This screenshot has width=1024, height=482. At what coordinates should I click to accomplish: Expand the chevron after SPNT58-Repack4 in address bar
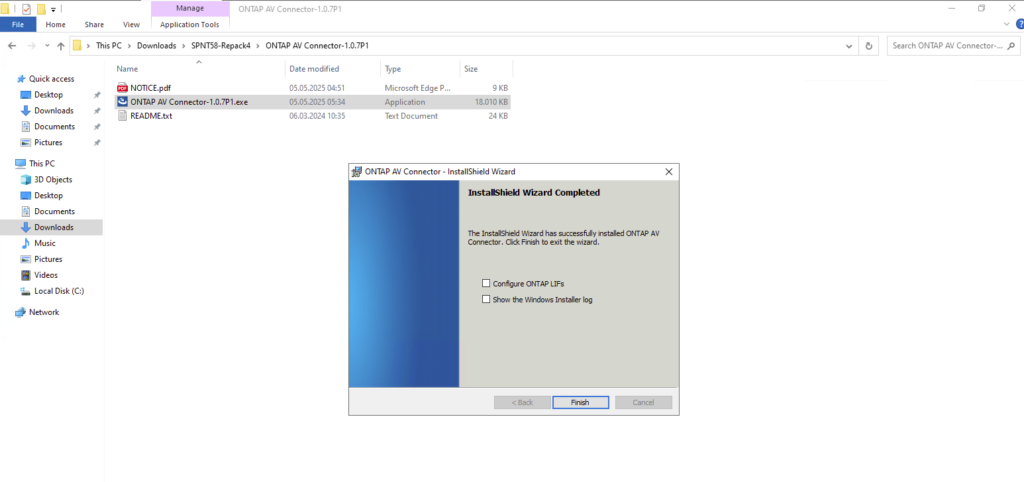(258, 46)
